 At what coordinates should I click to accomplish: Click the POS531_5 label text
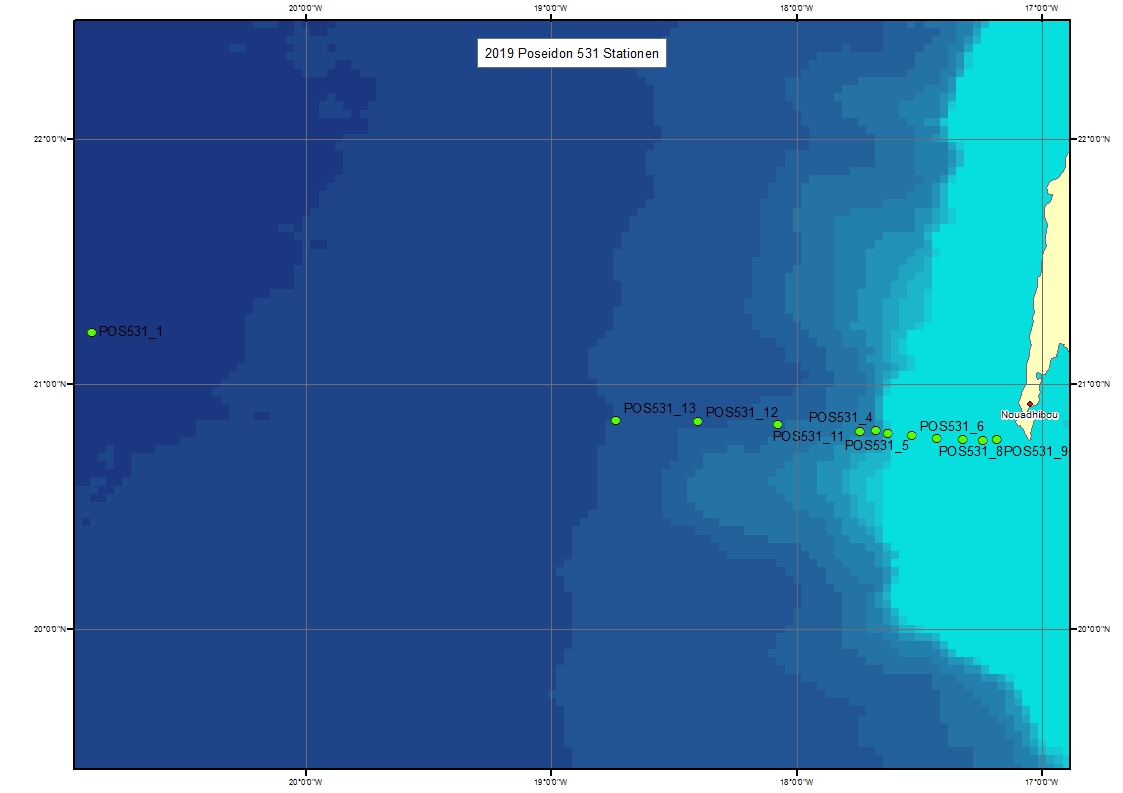(x=876, y=446)
